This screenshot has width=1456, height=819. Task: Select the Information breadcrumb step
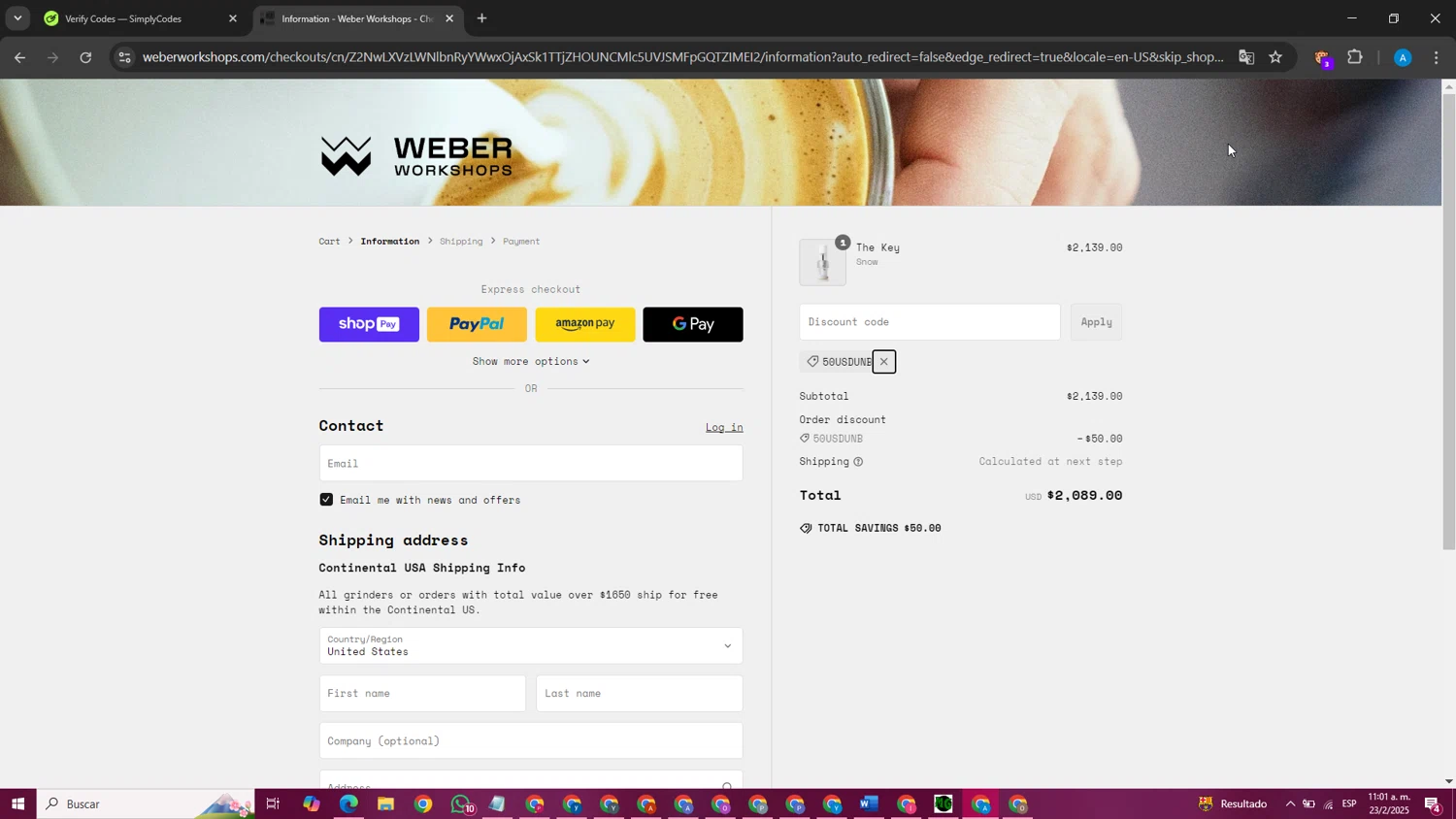point(390,241)
